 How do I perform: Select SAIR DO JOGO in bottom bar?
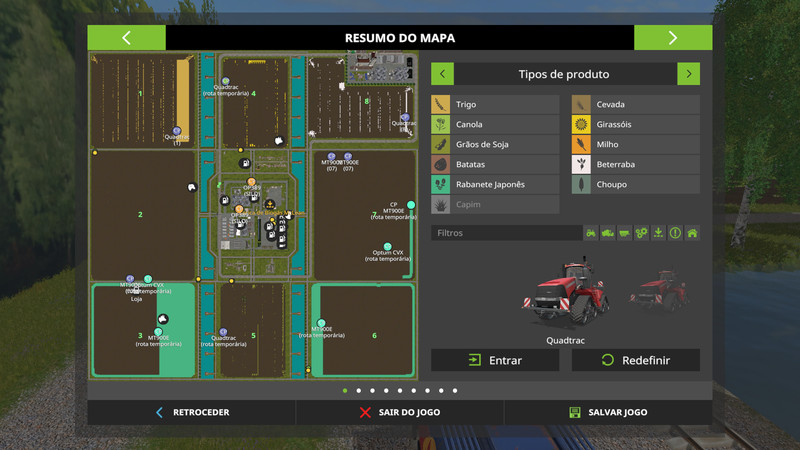coord(400,412)
